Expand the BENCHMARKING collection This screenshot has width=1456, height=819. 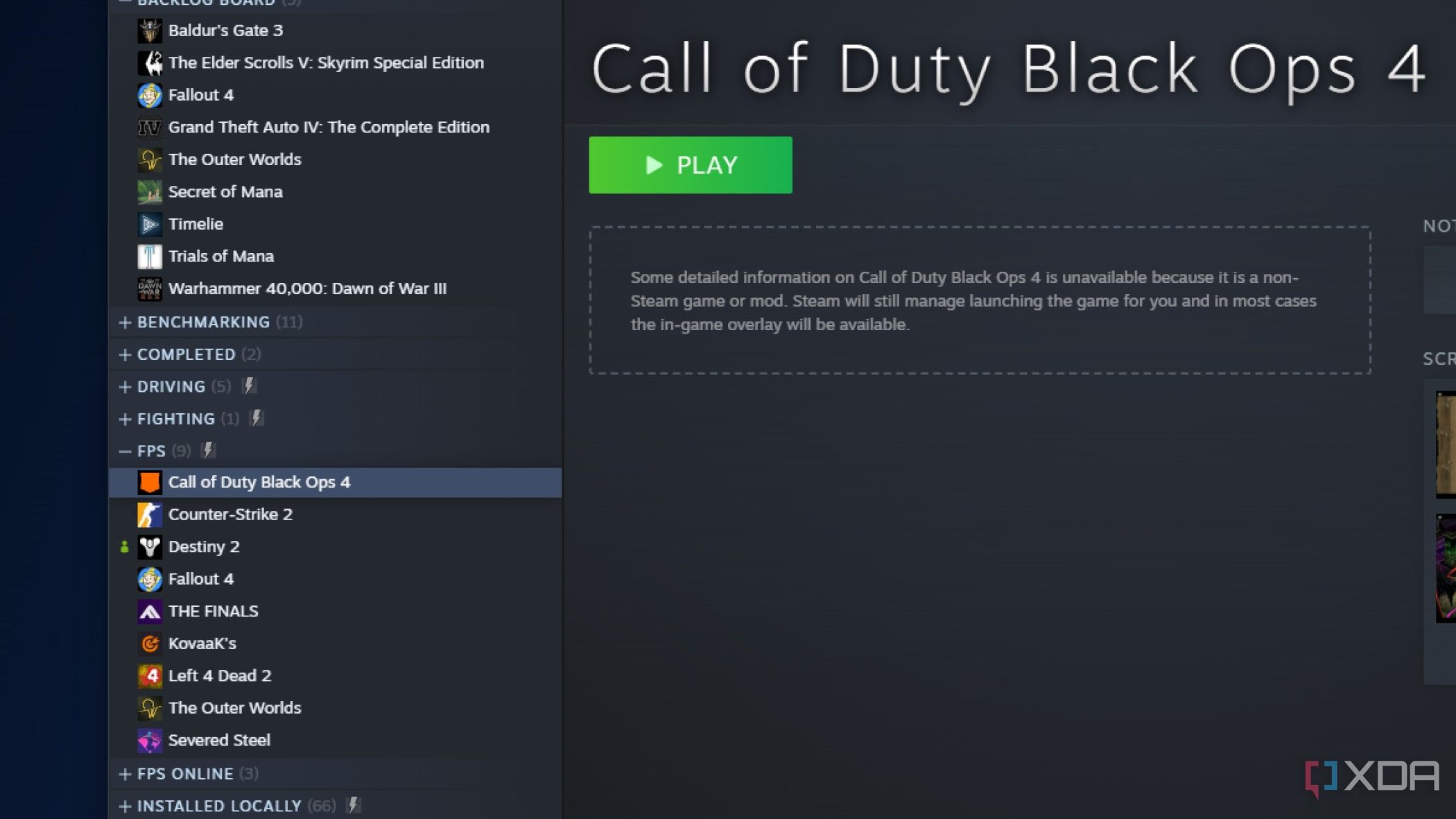[125, 322]
